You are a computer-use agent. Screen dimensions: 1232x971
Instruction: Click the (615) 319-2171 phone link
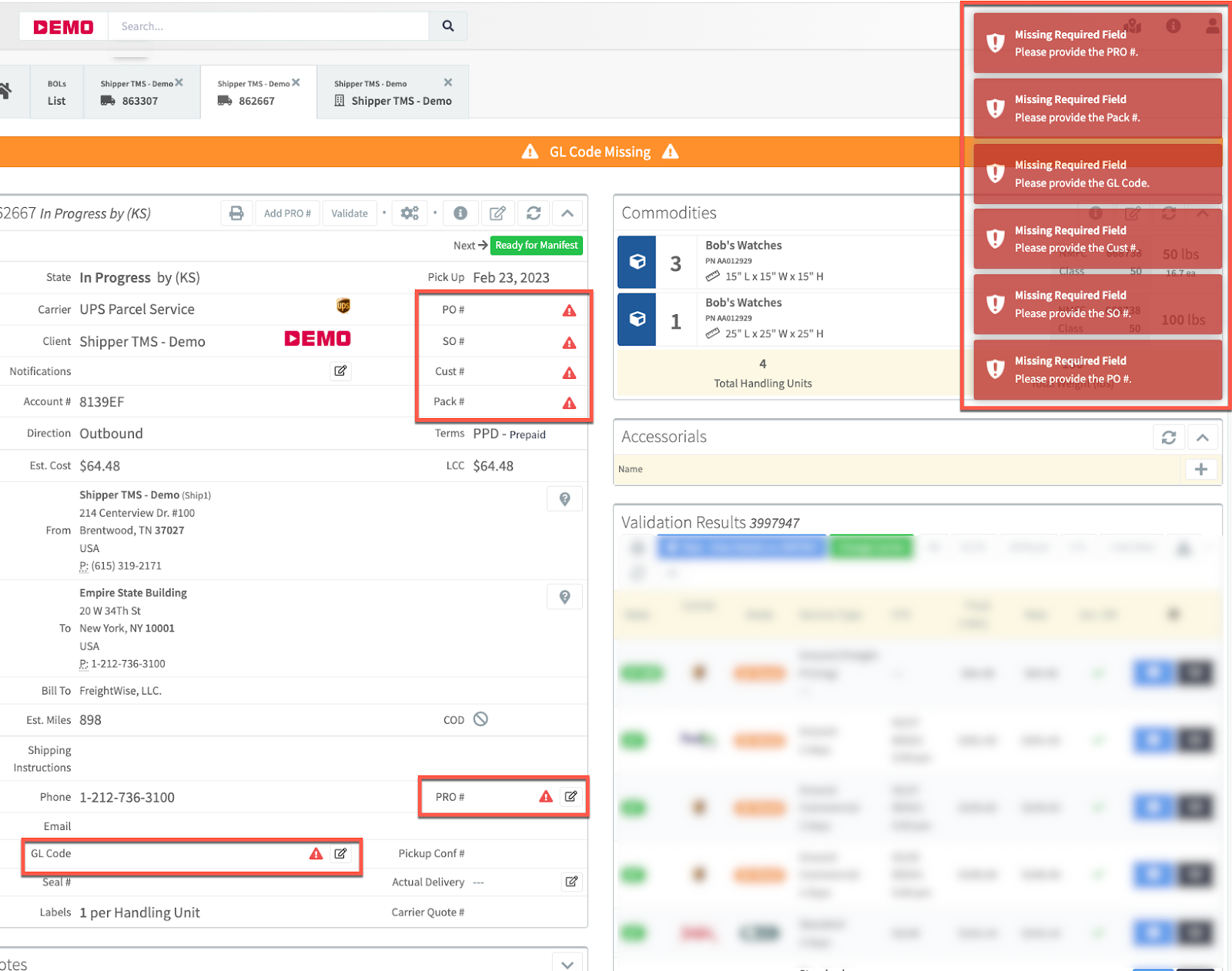click(x=126, y=566)
